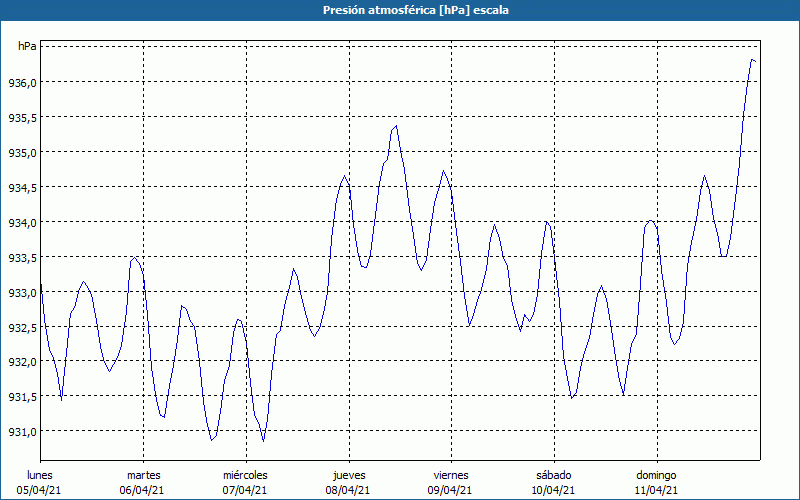Click the highest pressure peak above 936 hPa
This screenshot has width=800, height=500.
753,60
